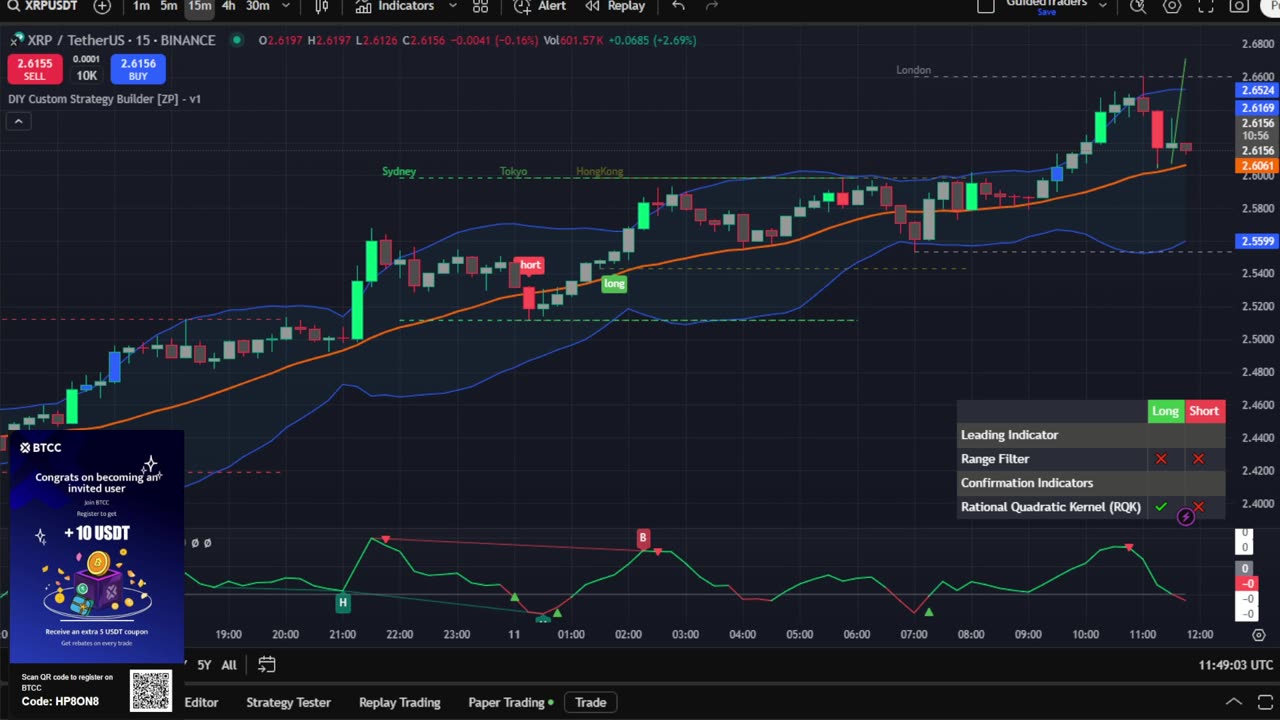The image size is (1280, 720).
Task: Expand the timeframe interval dropdown
Action: tap(286, 6)
